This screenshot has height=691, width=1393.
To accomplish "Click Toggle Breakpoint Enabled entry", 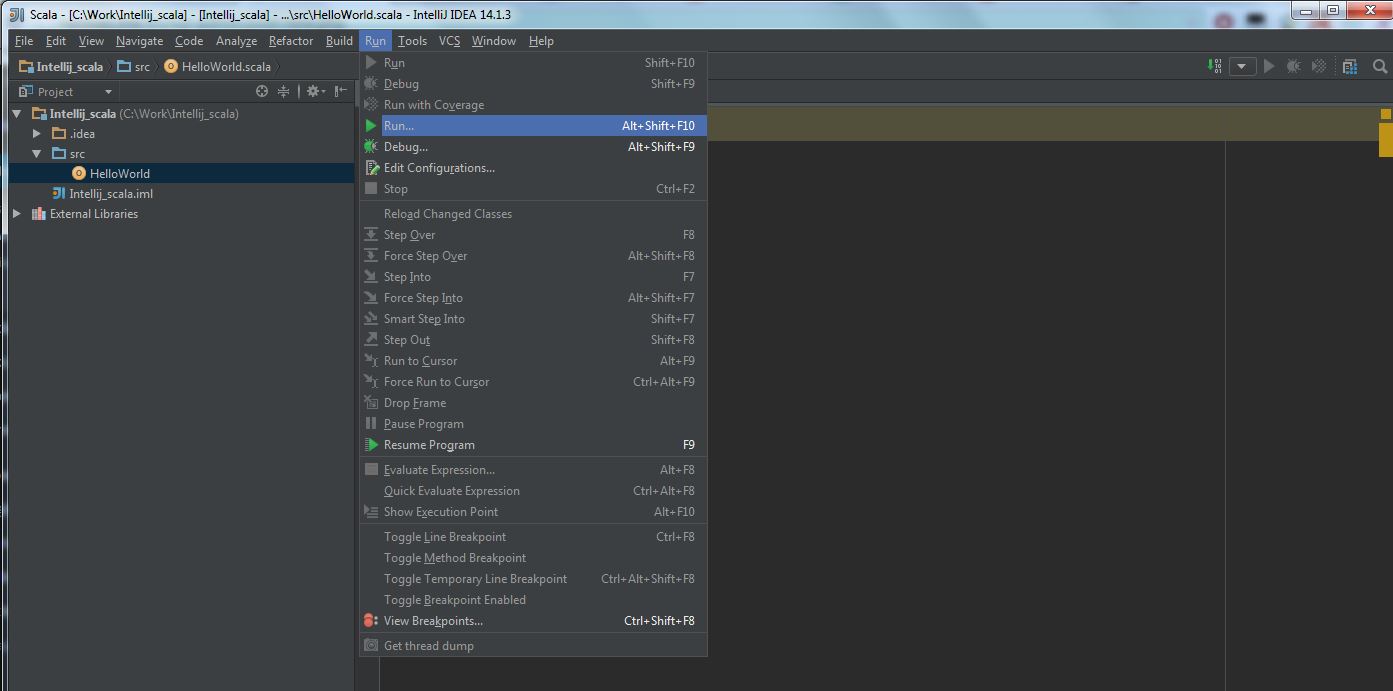I will tap(533, 600).
